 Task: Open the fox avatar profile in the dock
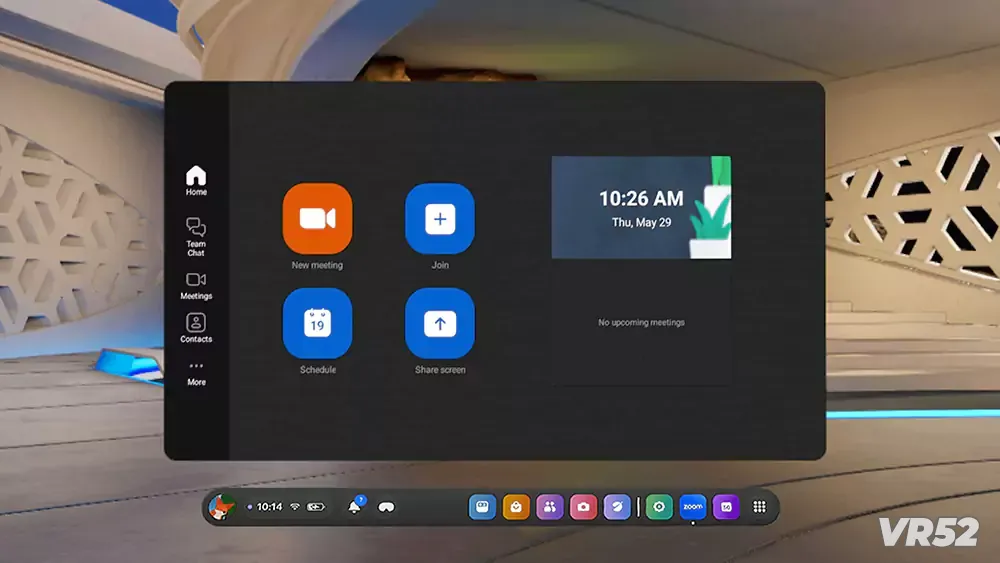(221, 507)
